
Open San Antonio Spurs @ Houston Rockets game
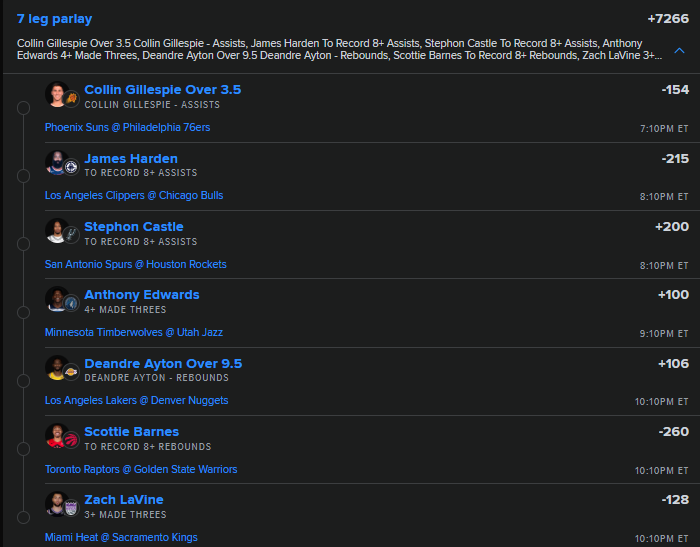pyautogui.click(x=136, y=264)
